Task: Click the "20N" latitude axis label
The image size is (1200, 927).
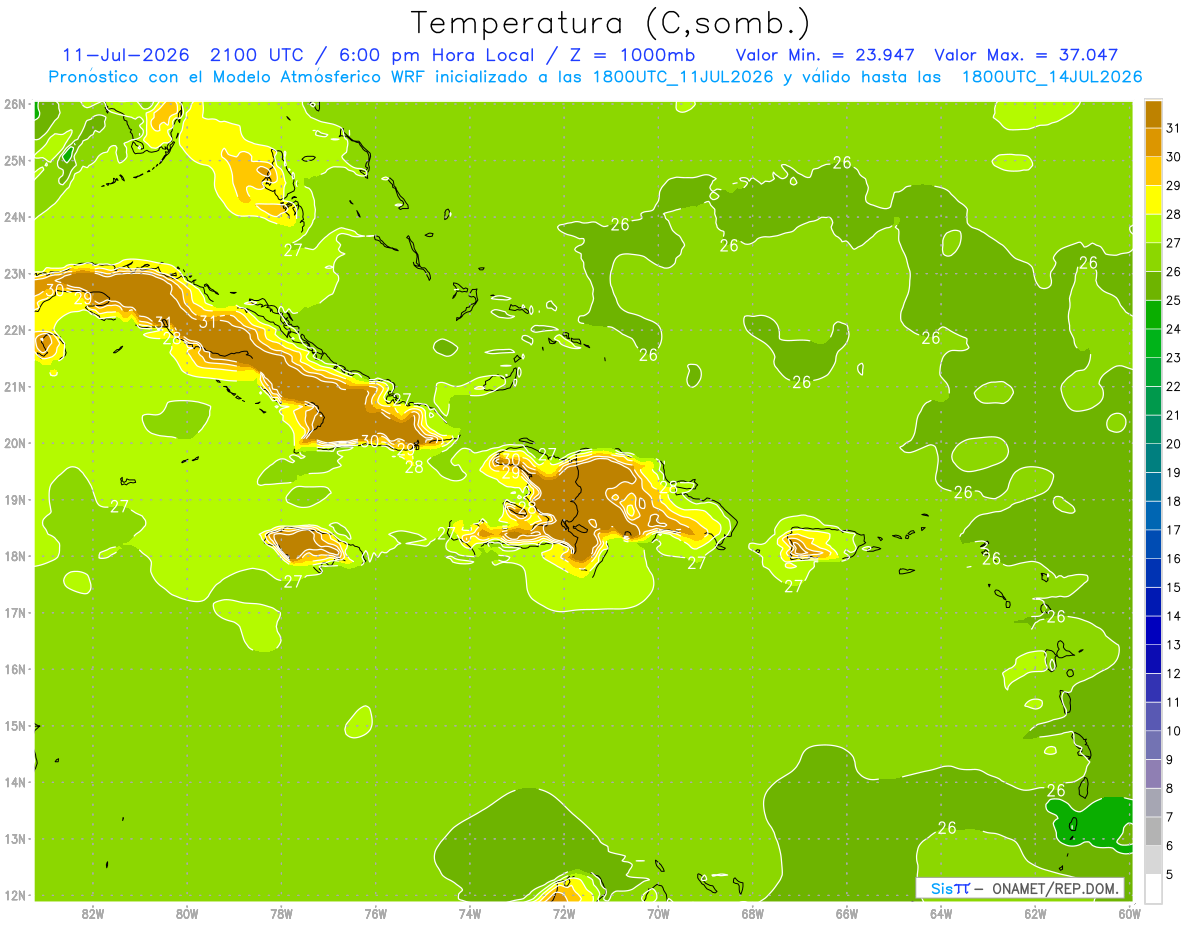Action: (14, 443)
